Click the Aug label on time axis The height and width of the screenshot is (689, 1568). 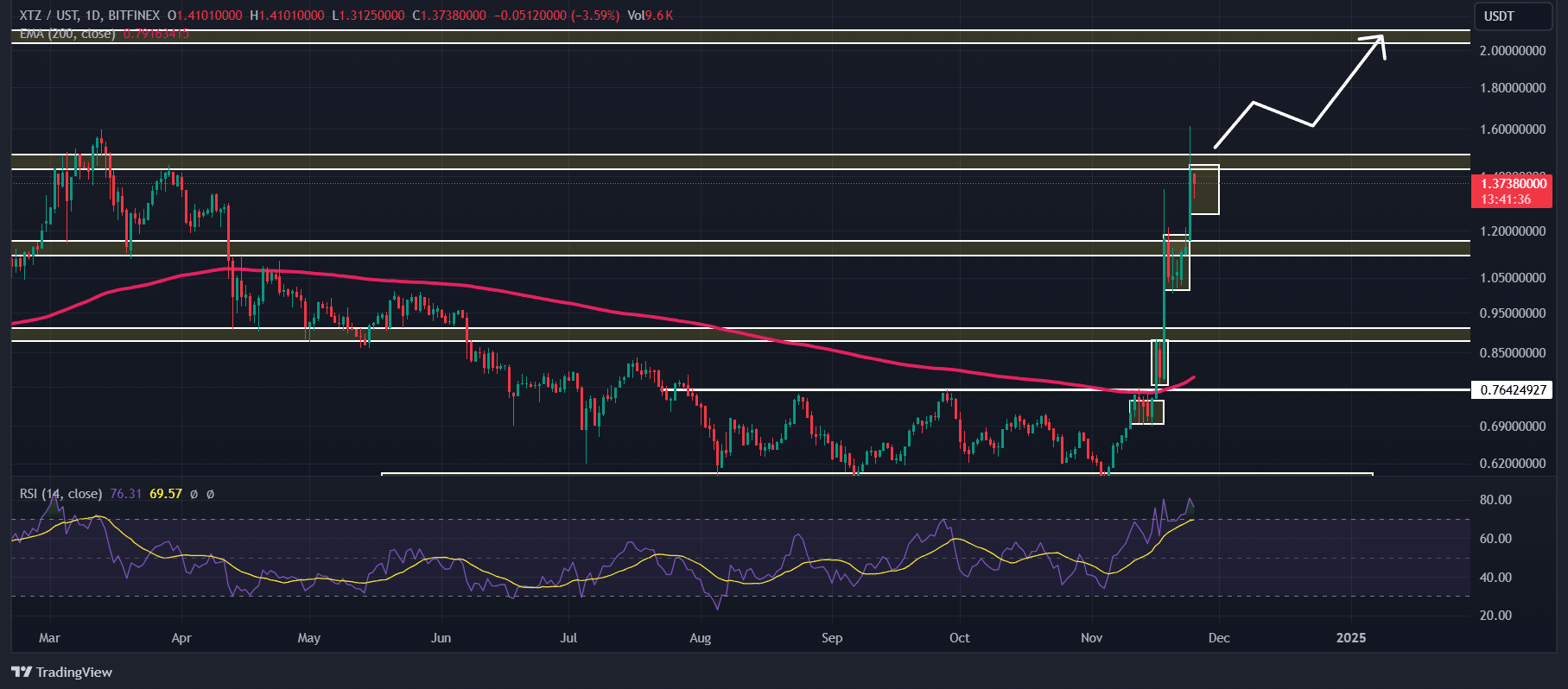(x=700, y=638)
